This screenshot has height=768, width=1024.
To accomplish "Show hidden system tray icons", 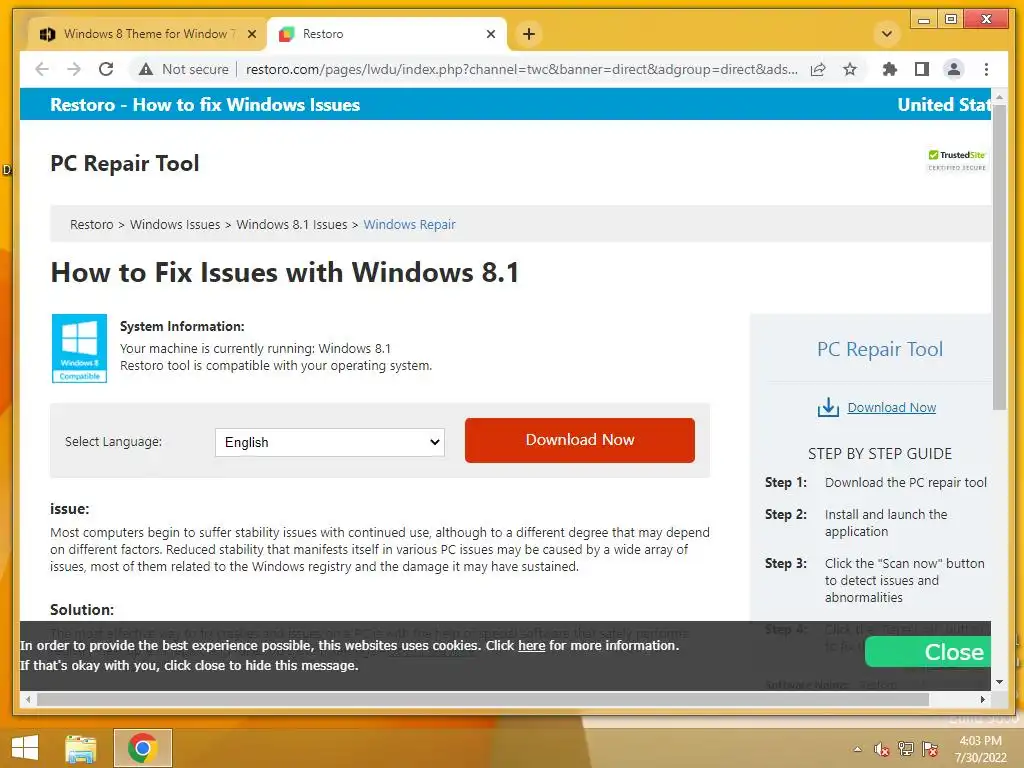I will (857, 749).
